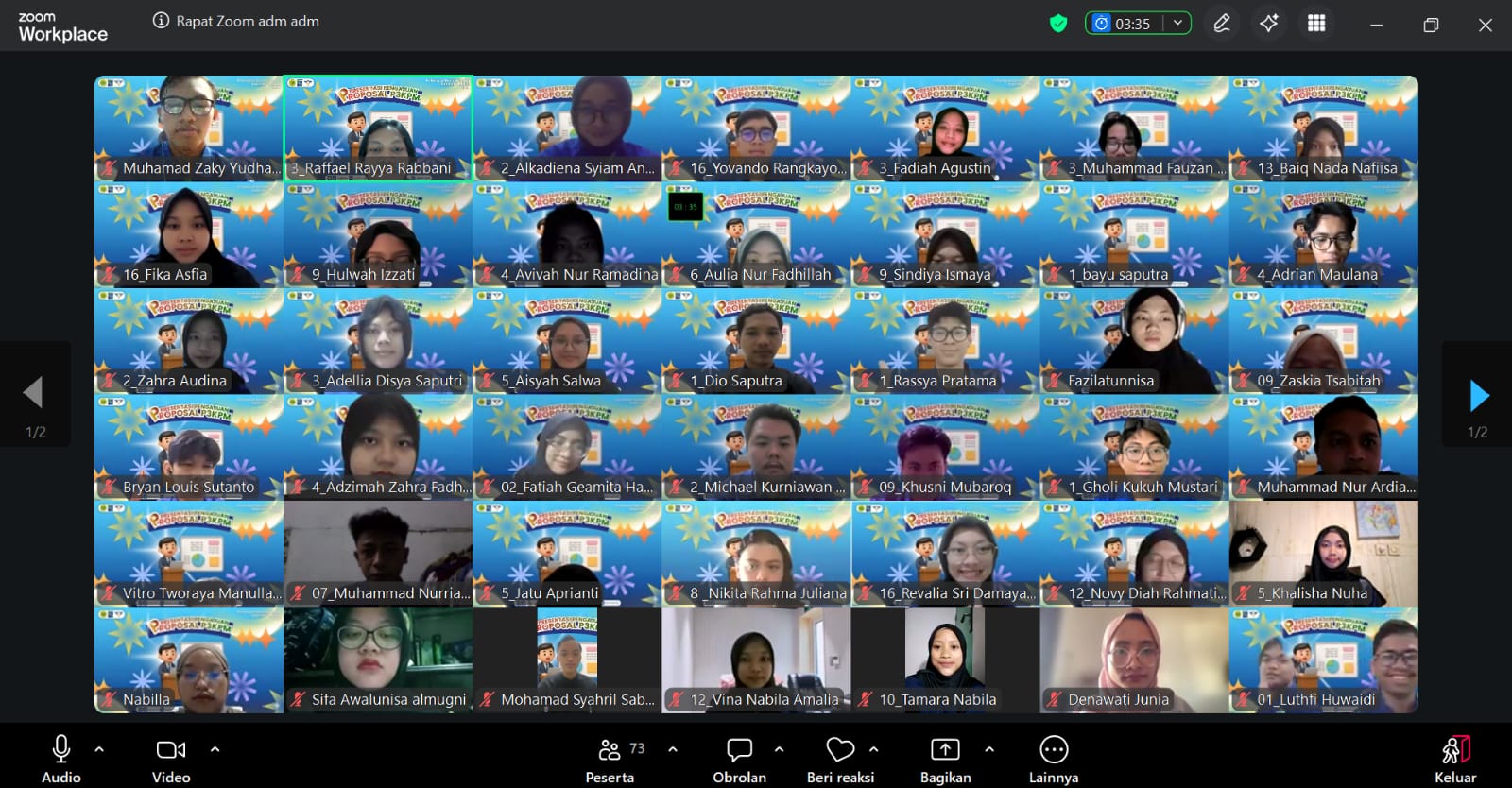Toggle the microphone Audio button
This screenshot has height=788, width=1512.
[x=61, y=759]
